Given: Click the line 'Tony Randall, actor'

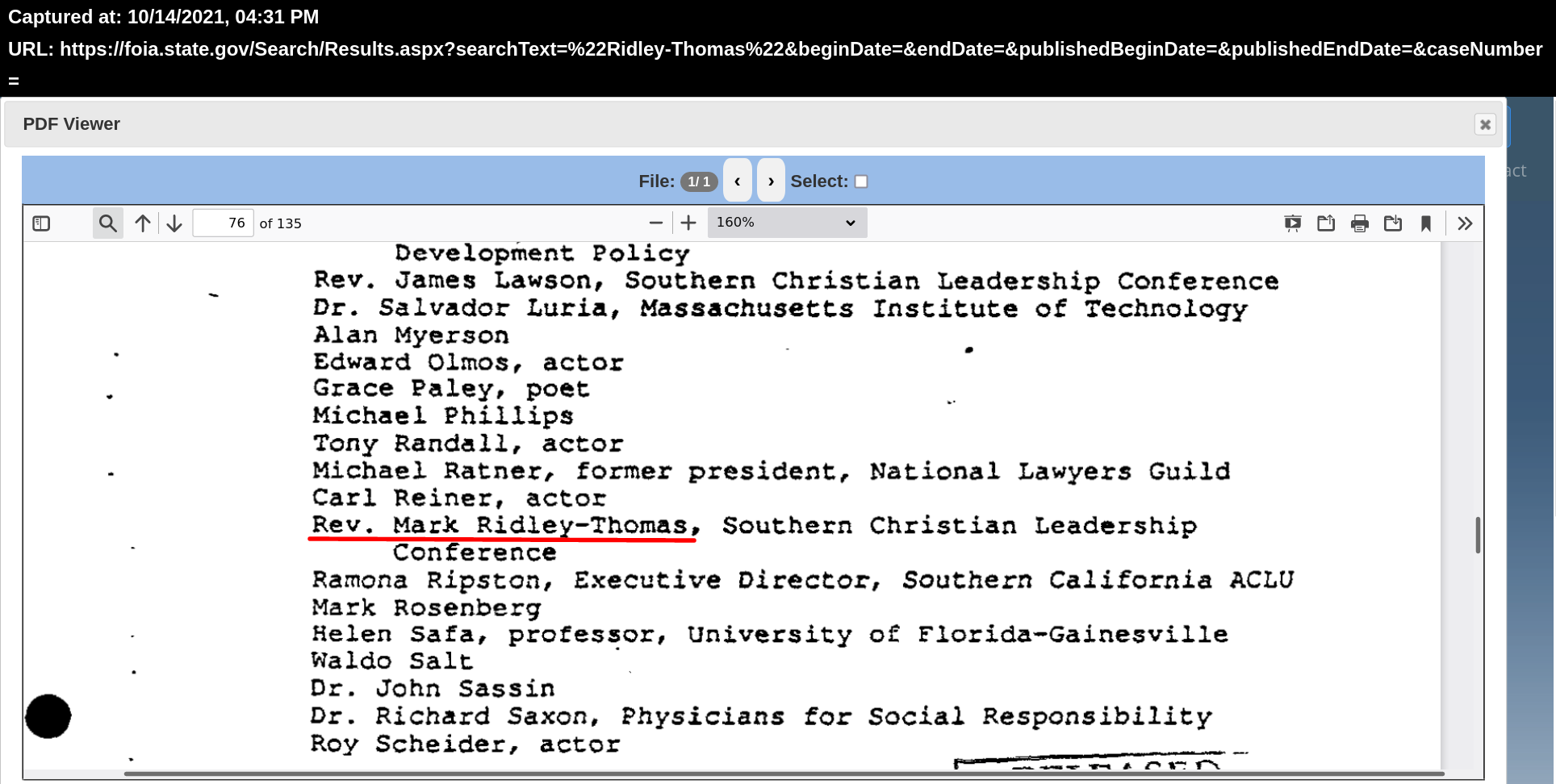Looking at the screenshot, I should pos(468,444).
